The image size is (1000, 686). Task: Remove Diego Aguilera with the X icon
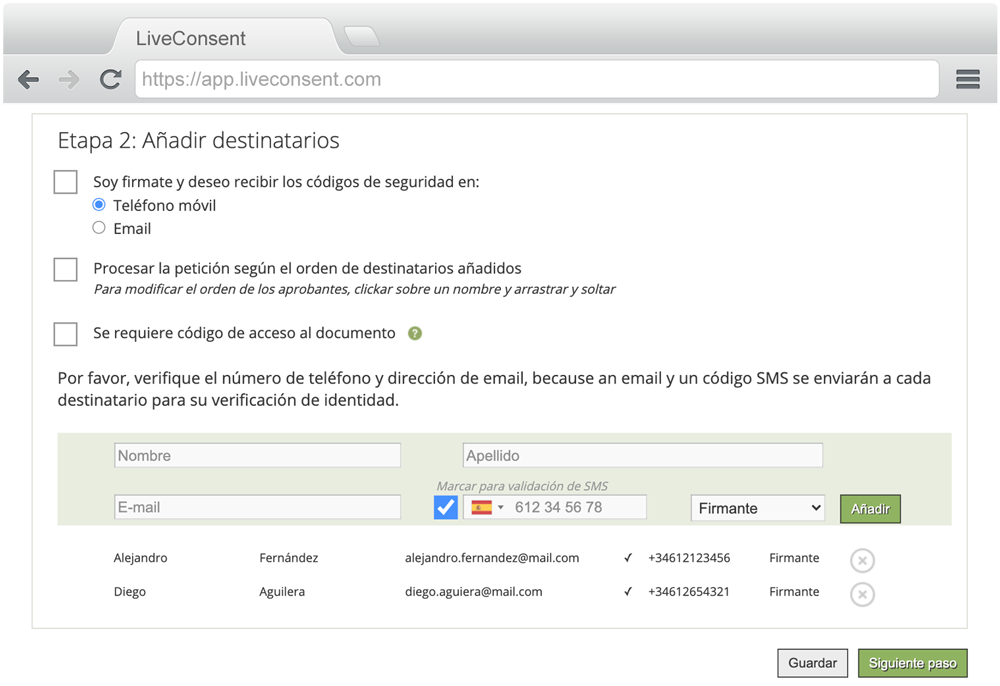pos(862,594)
